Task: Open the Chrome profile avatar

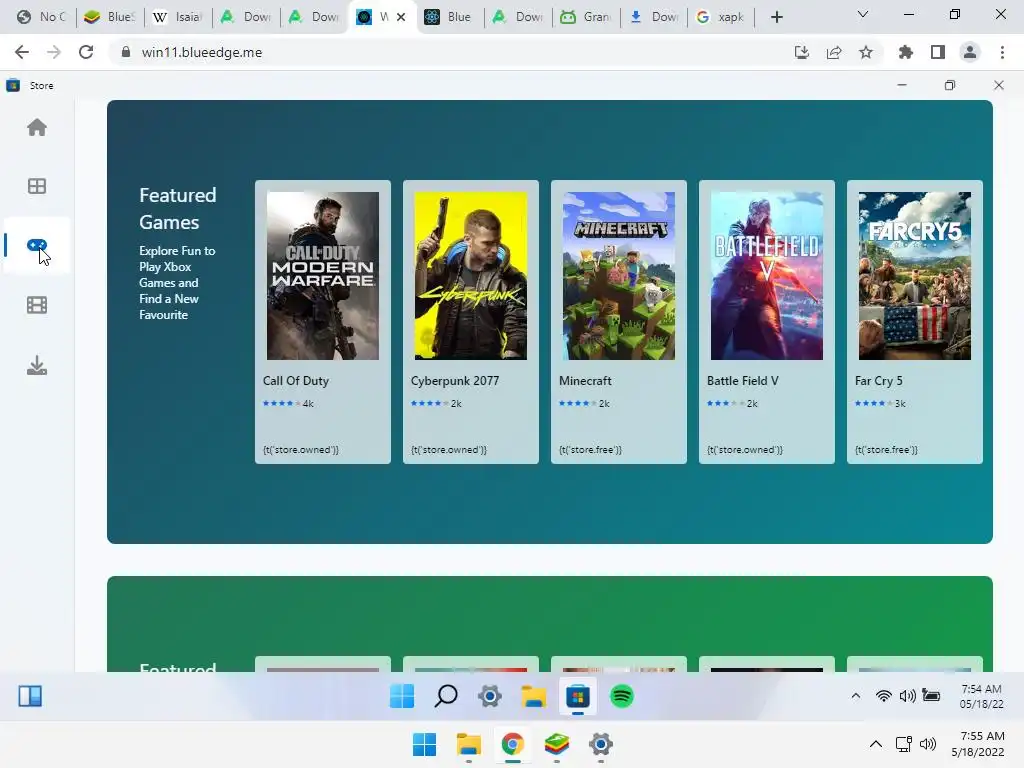Action: click(x=970, y=52)
